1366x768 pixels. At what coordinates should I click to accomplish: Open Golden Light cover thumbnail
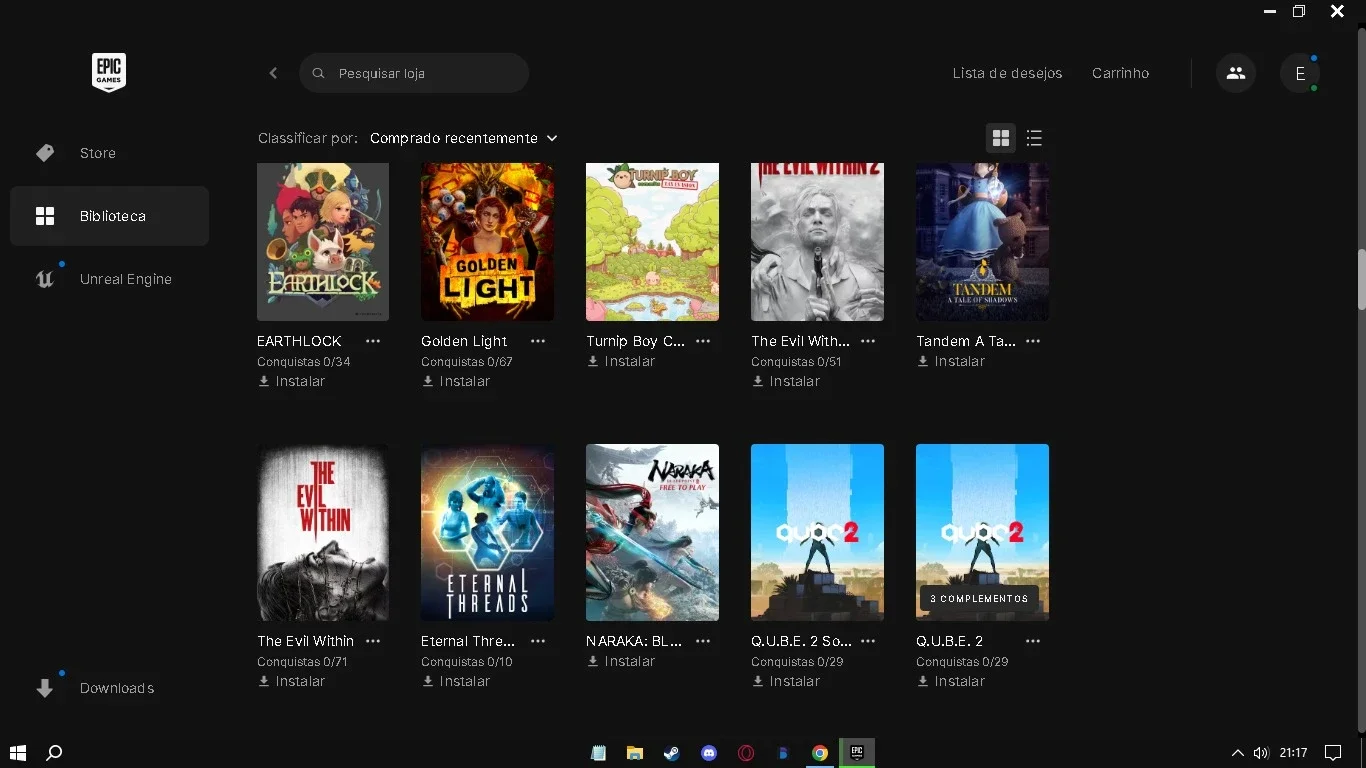click(487, 242)
